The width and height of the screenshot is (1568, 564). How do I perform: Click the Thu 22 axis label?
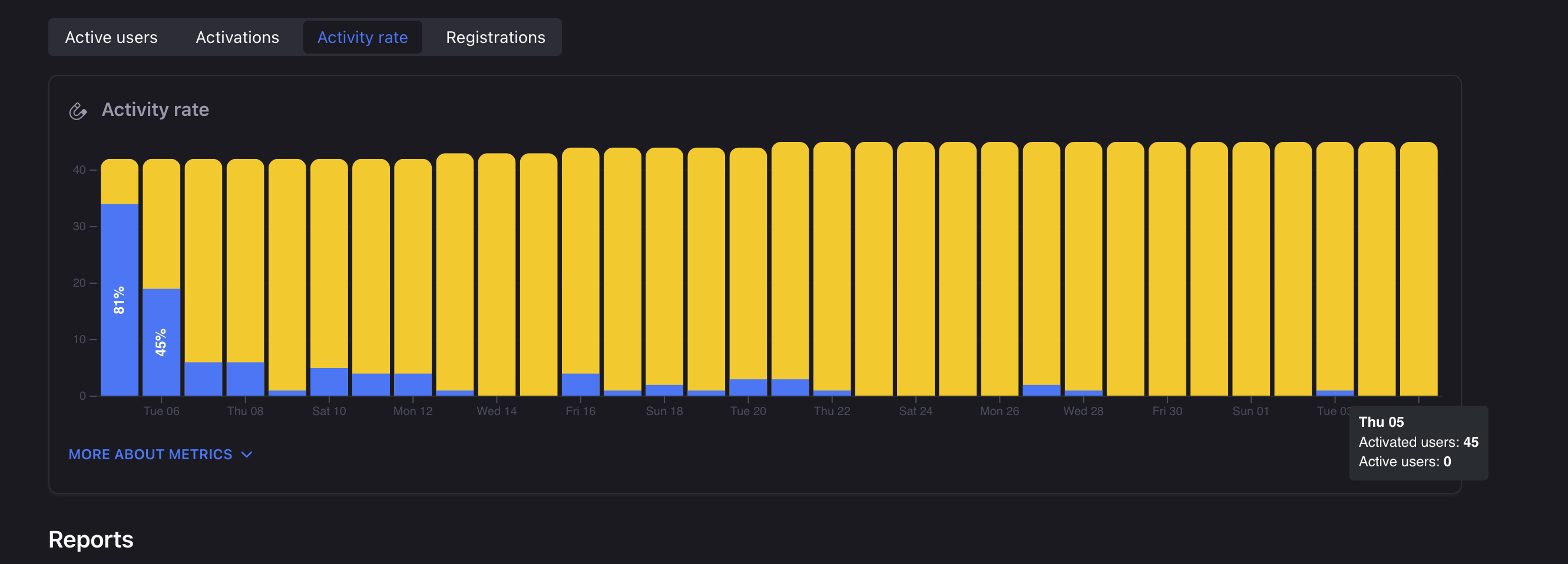[832, 412]
